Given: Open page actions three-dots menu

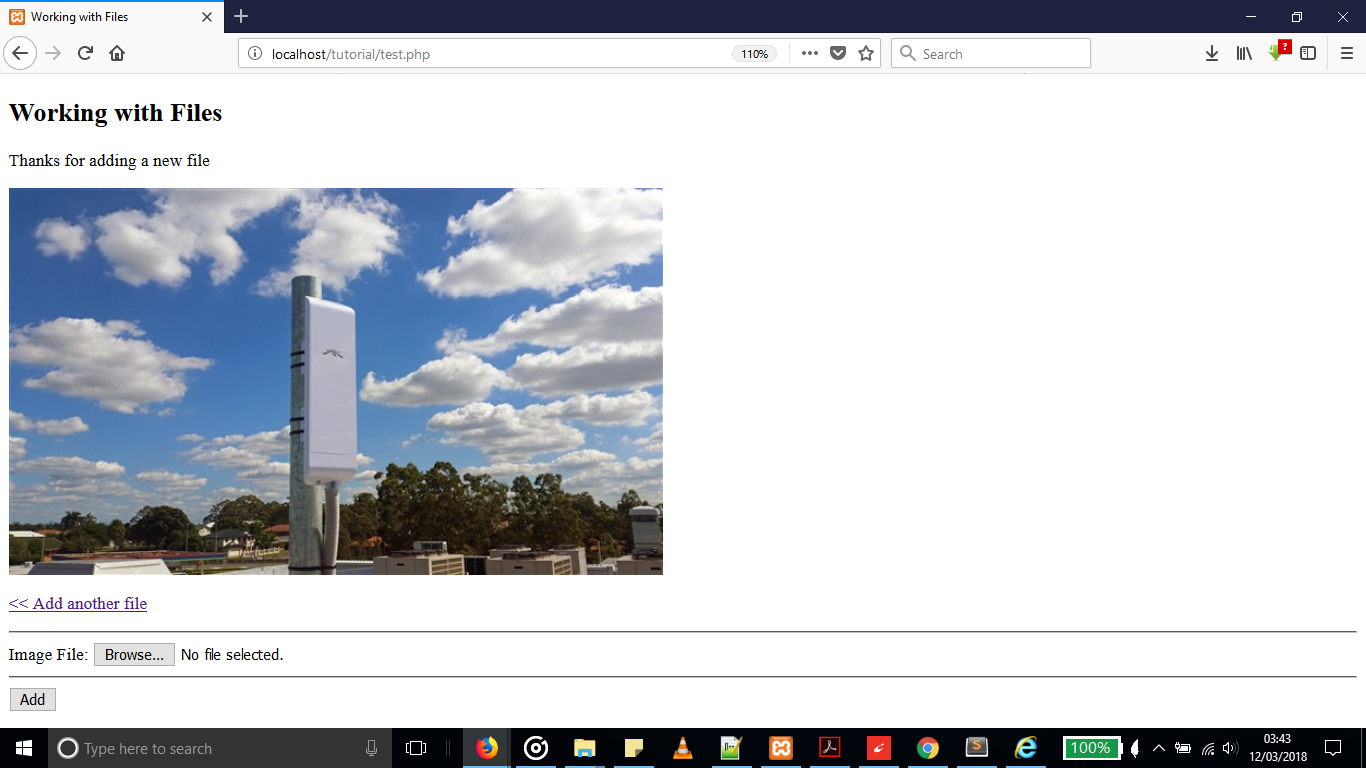Looking at the screenshot, I should point(810,53).
